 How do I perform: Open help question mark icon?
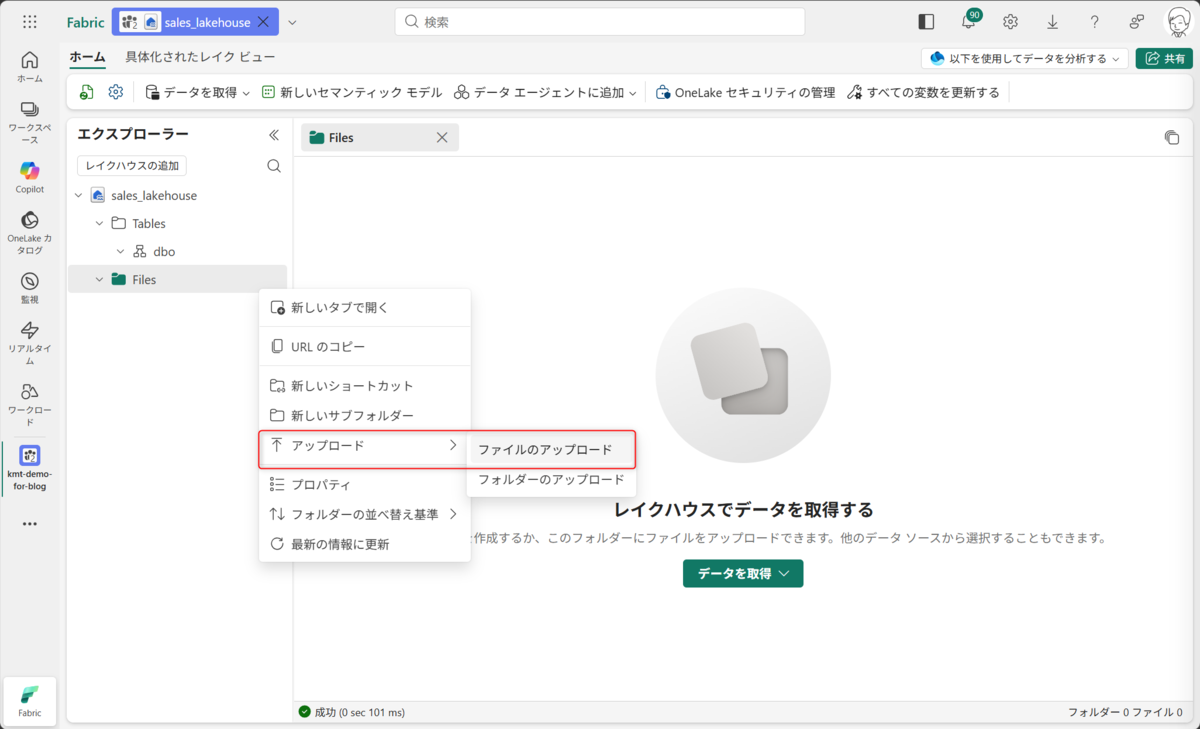click(x=1095, y=22)
